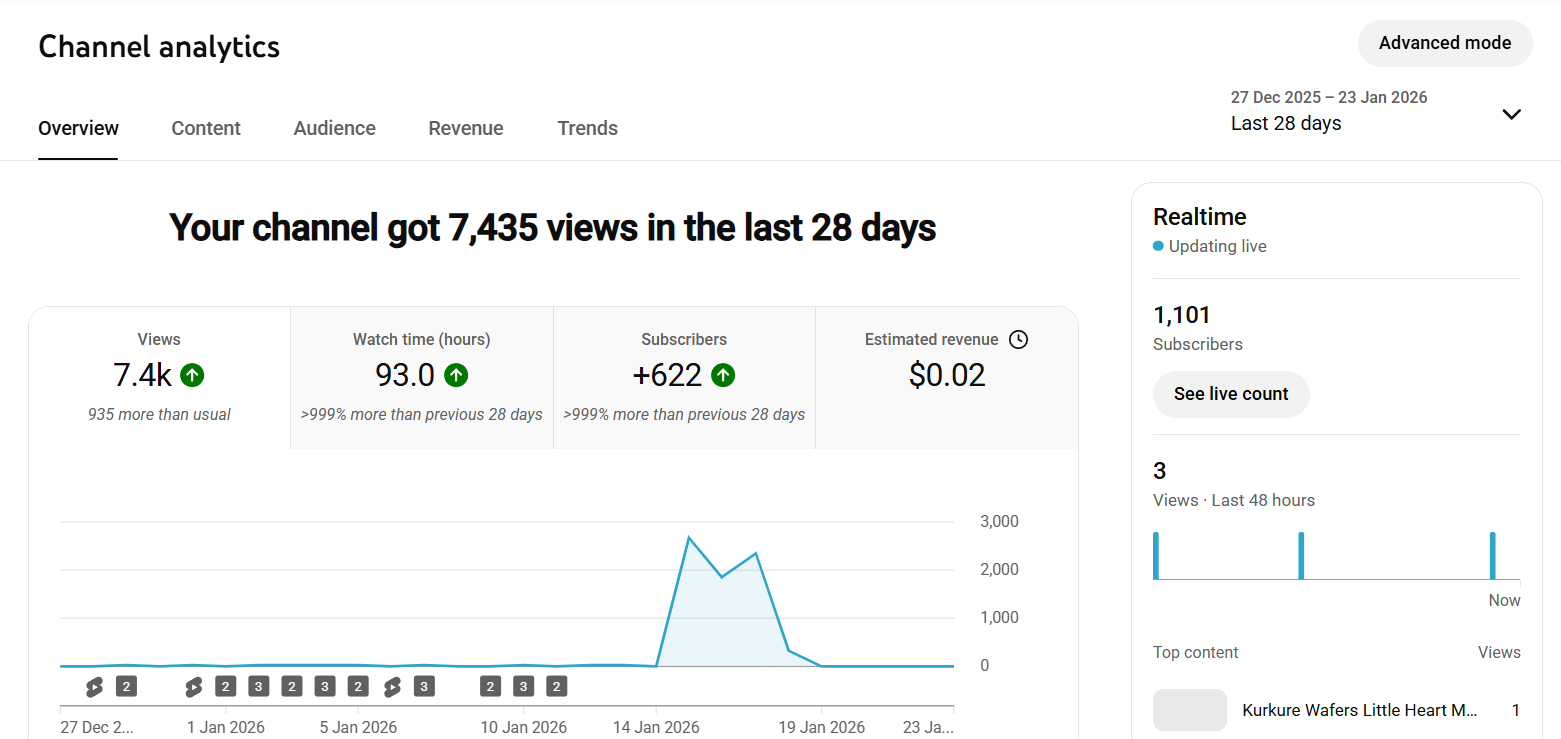This screenshot has height=739, width=1561.
Task: Select the Watch time (hours) metric card
Action: pyautogui.click(x=421, y=378)
